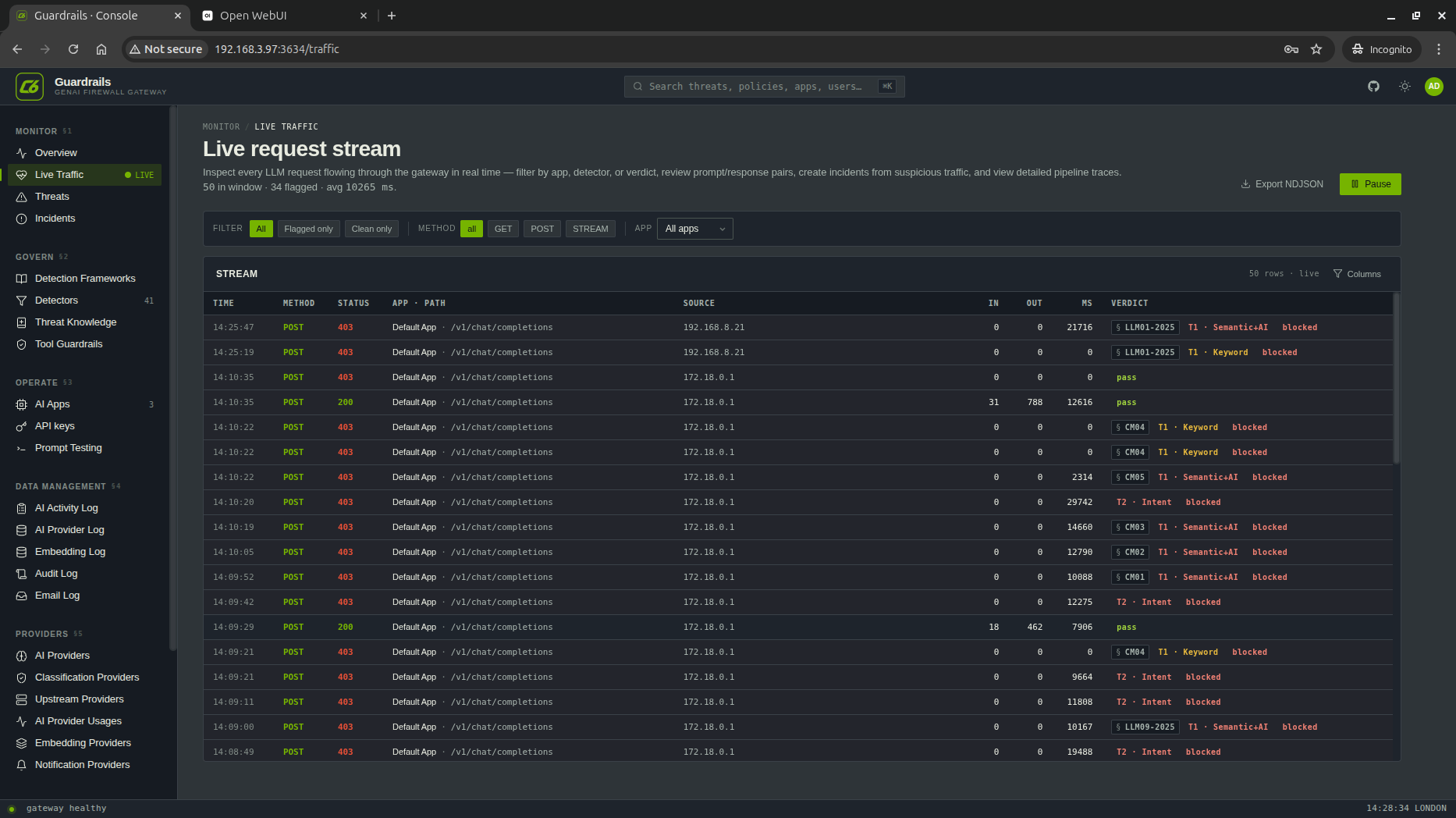Select the All filter toggle
This screenshot has height=818, width=1456.
[x=261, y=229]
